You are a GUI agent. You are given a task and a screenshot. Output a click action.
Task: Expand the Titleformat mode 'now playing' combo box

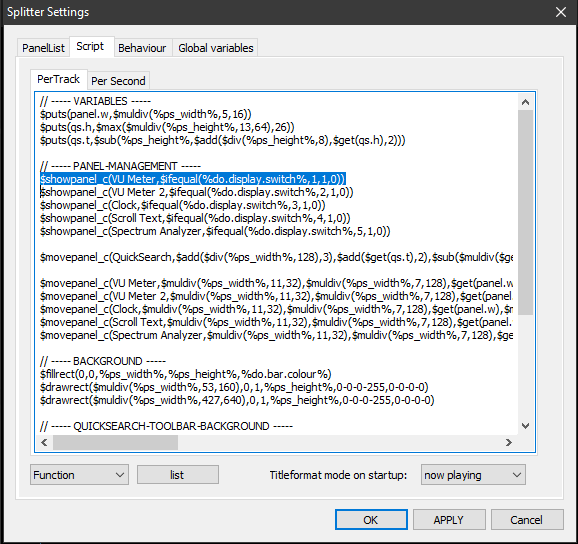(x=473, y=475)
